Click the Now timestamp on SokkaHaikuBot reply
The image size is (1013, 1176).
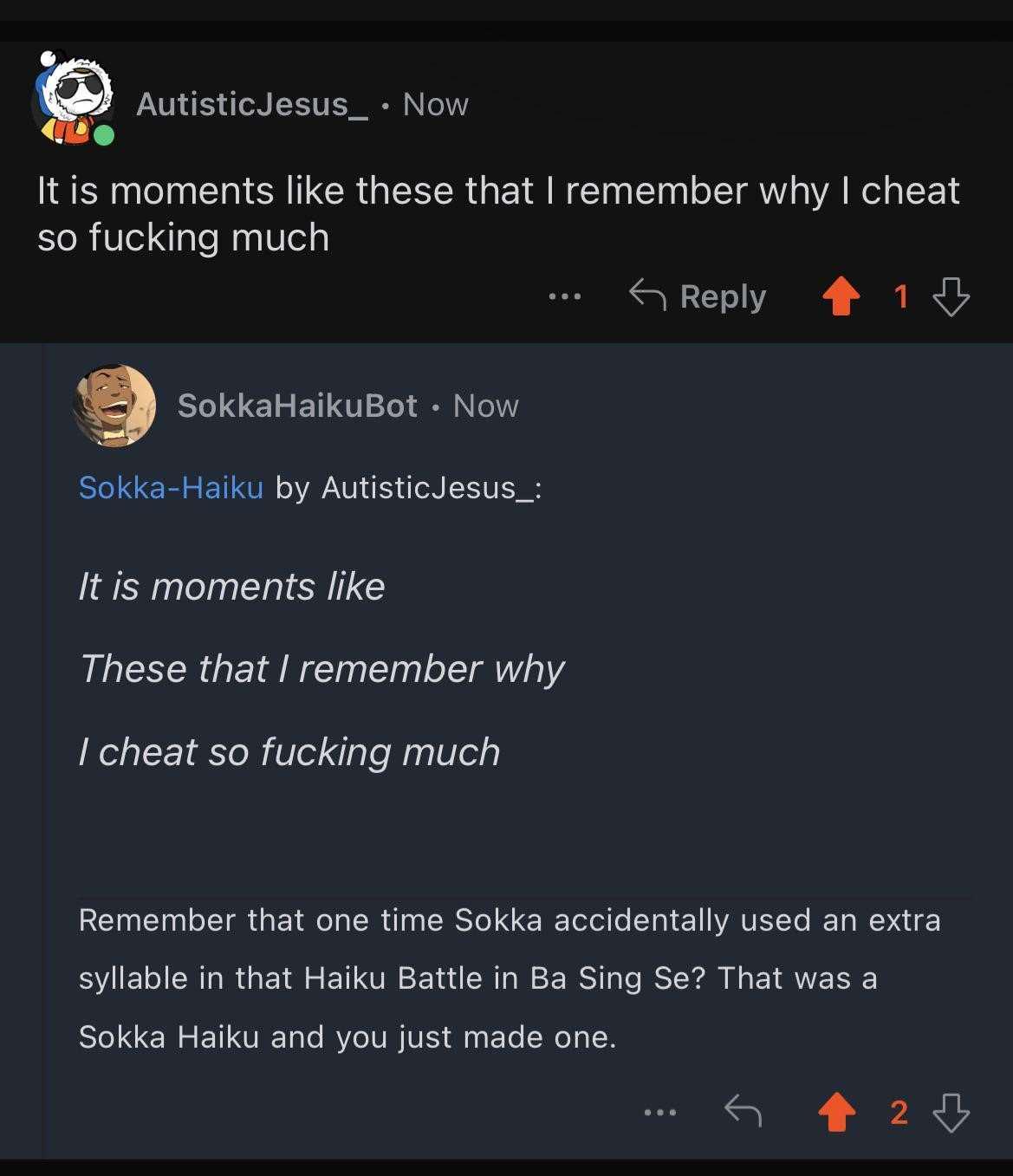click(x=485, y=406)
